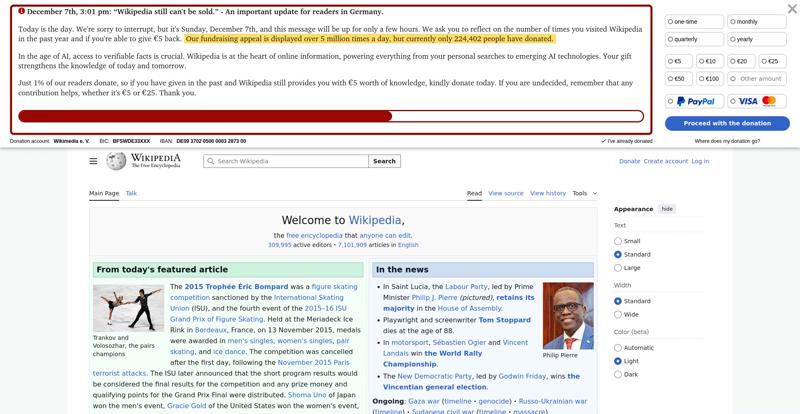Image resolution: width=800 pixels, height=414 pixels.
Task: Select the €20 donation amount
Action: coord(738,61)
